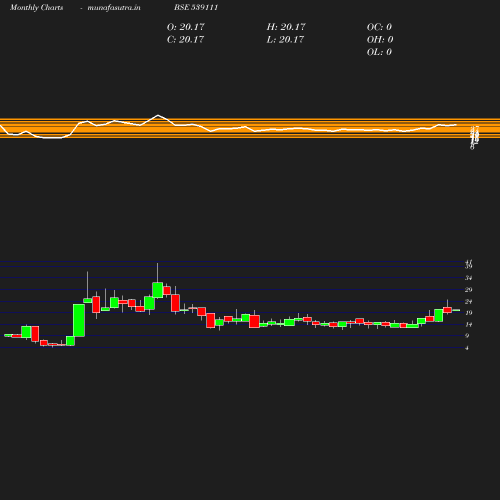
Task: Click the 14 price axis label
Action: click(469, 324)
